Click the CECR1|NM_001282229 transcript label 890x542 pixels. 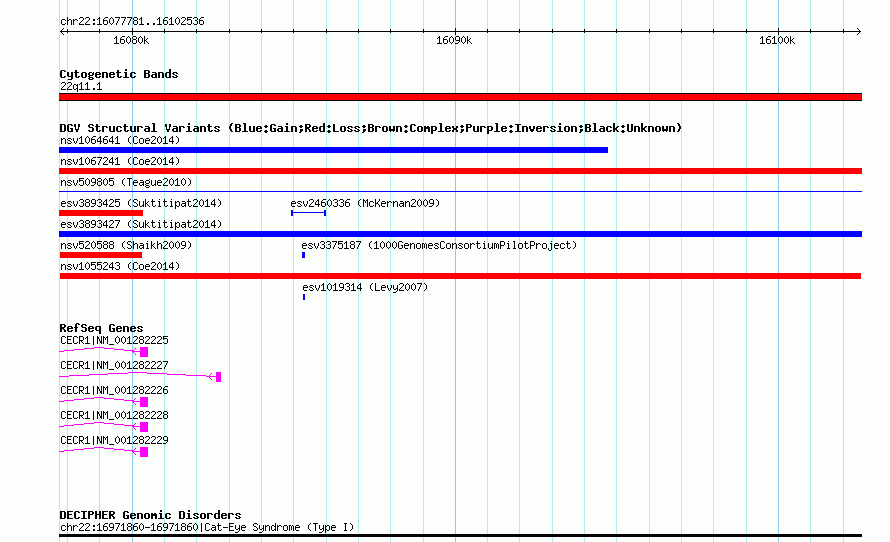coord(114,440)
